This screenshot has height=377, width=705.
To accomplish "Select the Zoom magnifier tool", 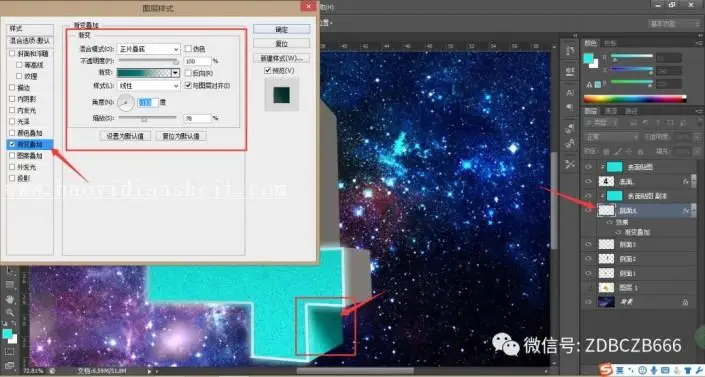I will tap(9, 312).
